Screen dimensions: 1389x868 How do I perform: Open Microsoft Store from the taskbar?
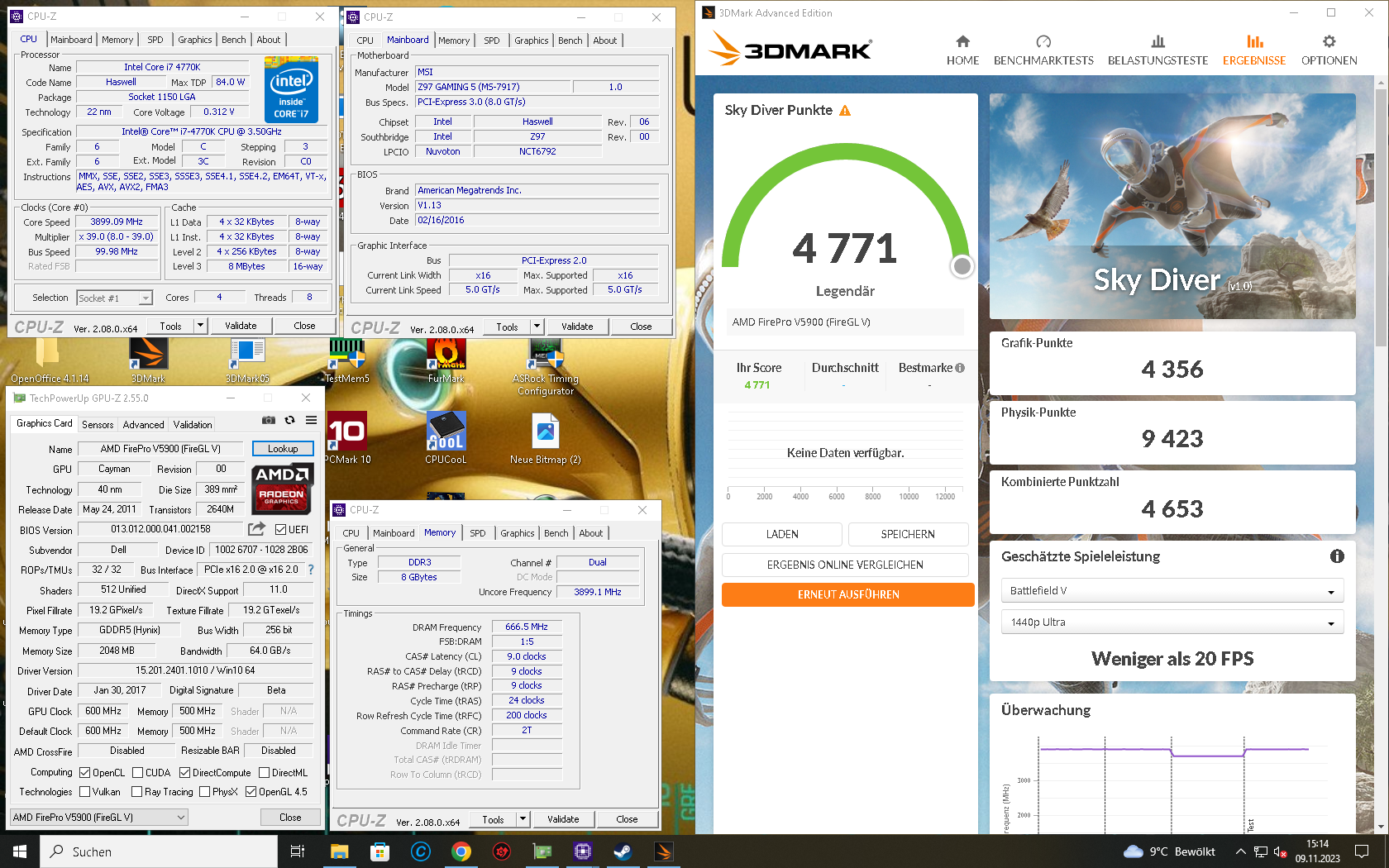379,851
